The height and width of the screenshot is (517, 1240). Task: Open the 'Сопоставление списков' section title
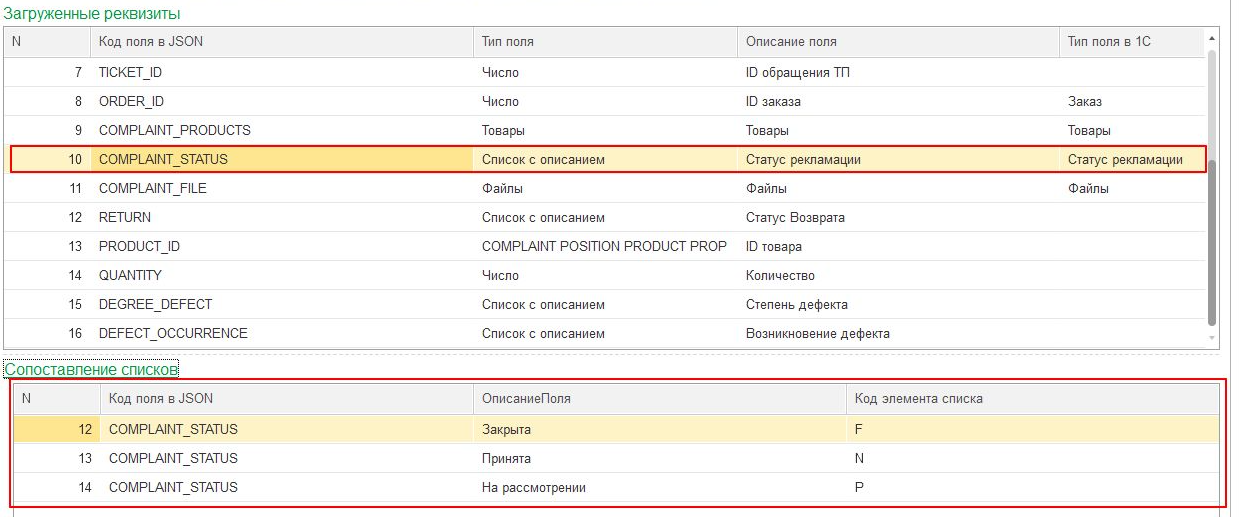pos(91,369)
